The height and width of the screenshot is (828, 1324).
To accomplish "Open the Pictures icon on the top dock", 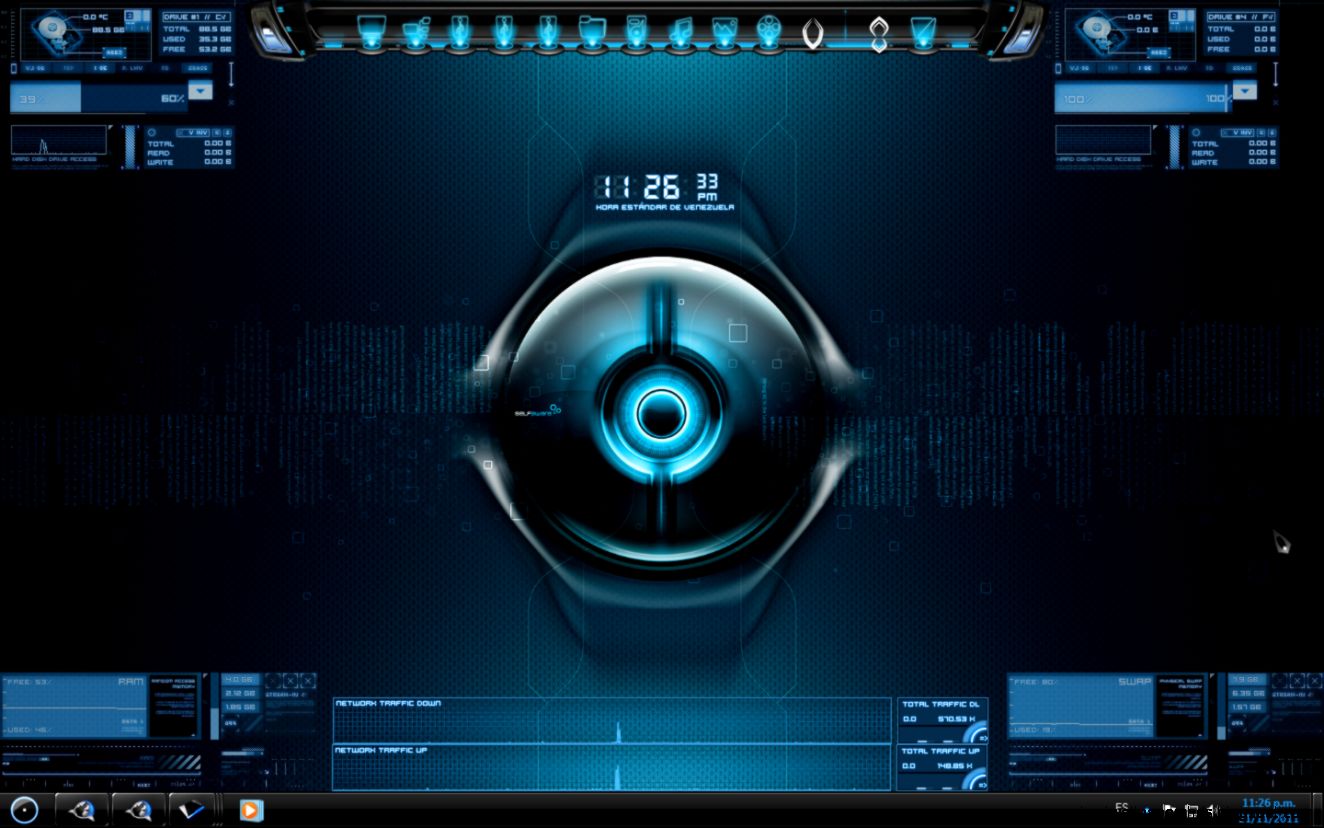I will tap(724, 30).
